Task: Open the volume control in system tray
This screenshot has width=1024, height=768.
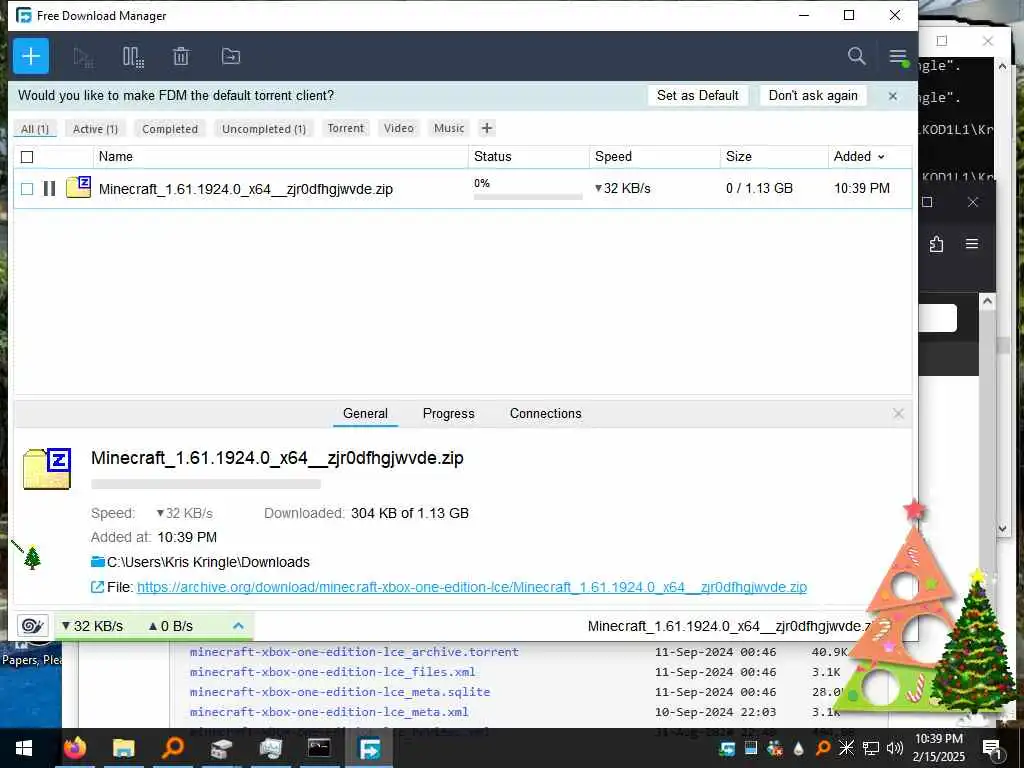Action: (x=895, y=748)
